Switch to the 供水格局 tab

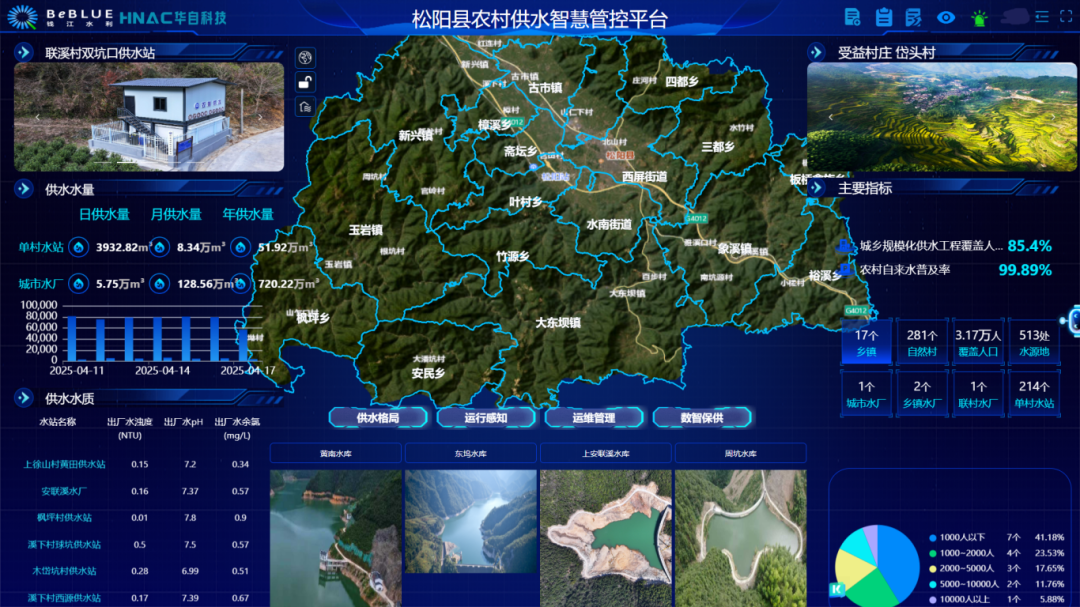pyautogui.click(x=377, y=418)
